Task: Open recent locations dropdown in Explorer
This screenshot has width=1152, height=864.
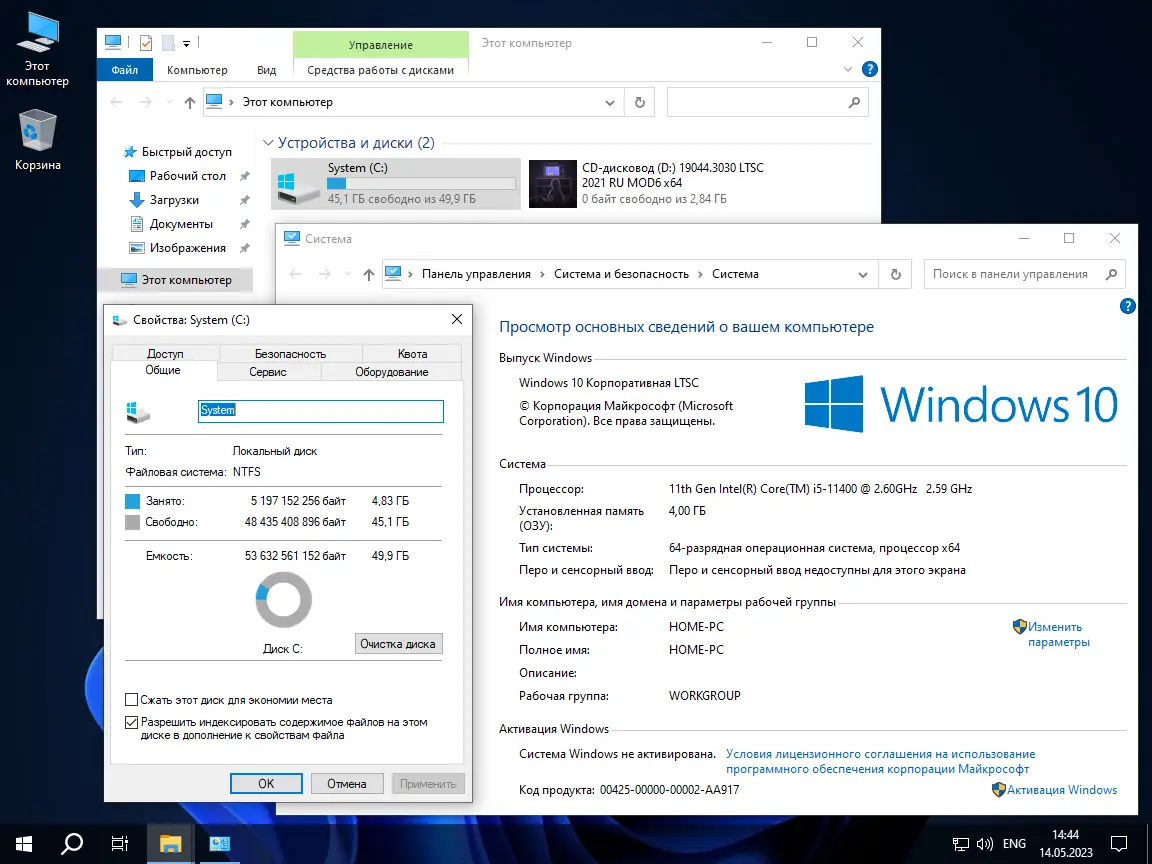Action: 169,102
